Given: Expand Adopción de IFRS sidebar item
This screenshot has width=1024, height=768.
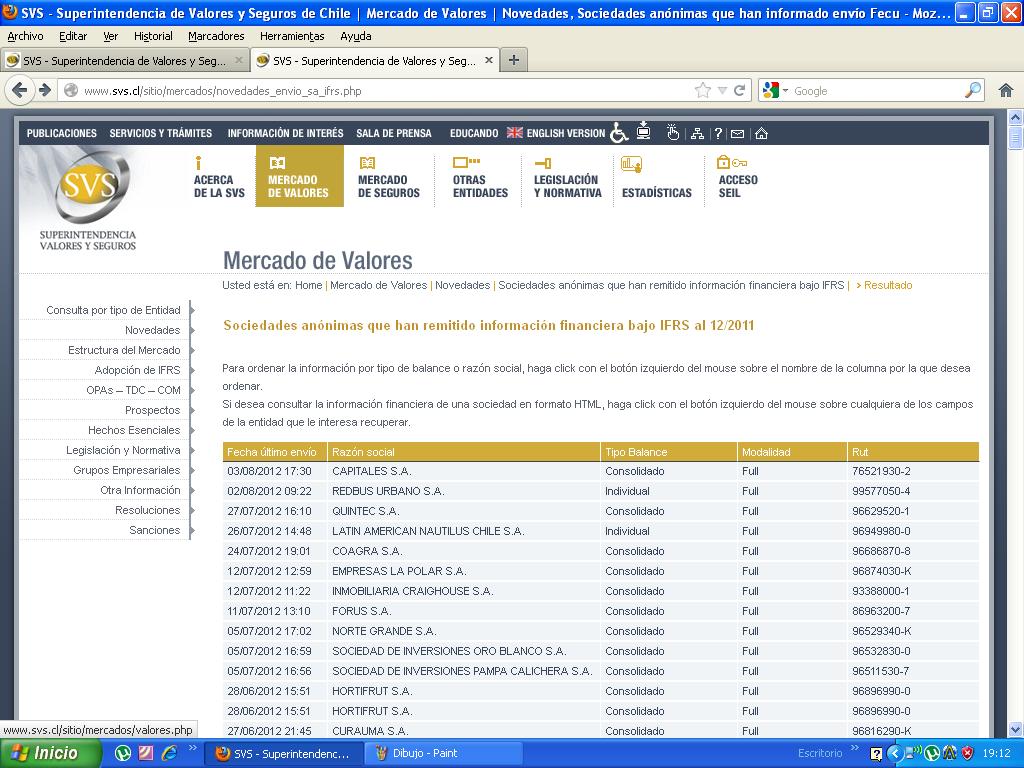Looking at the screenshot, I should pos(137,370).
